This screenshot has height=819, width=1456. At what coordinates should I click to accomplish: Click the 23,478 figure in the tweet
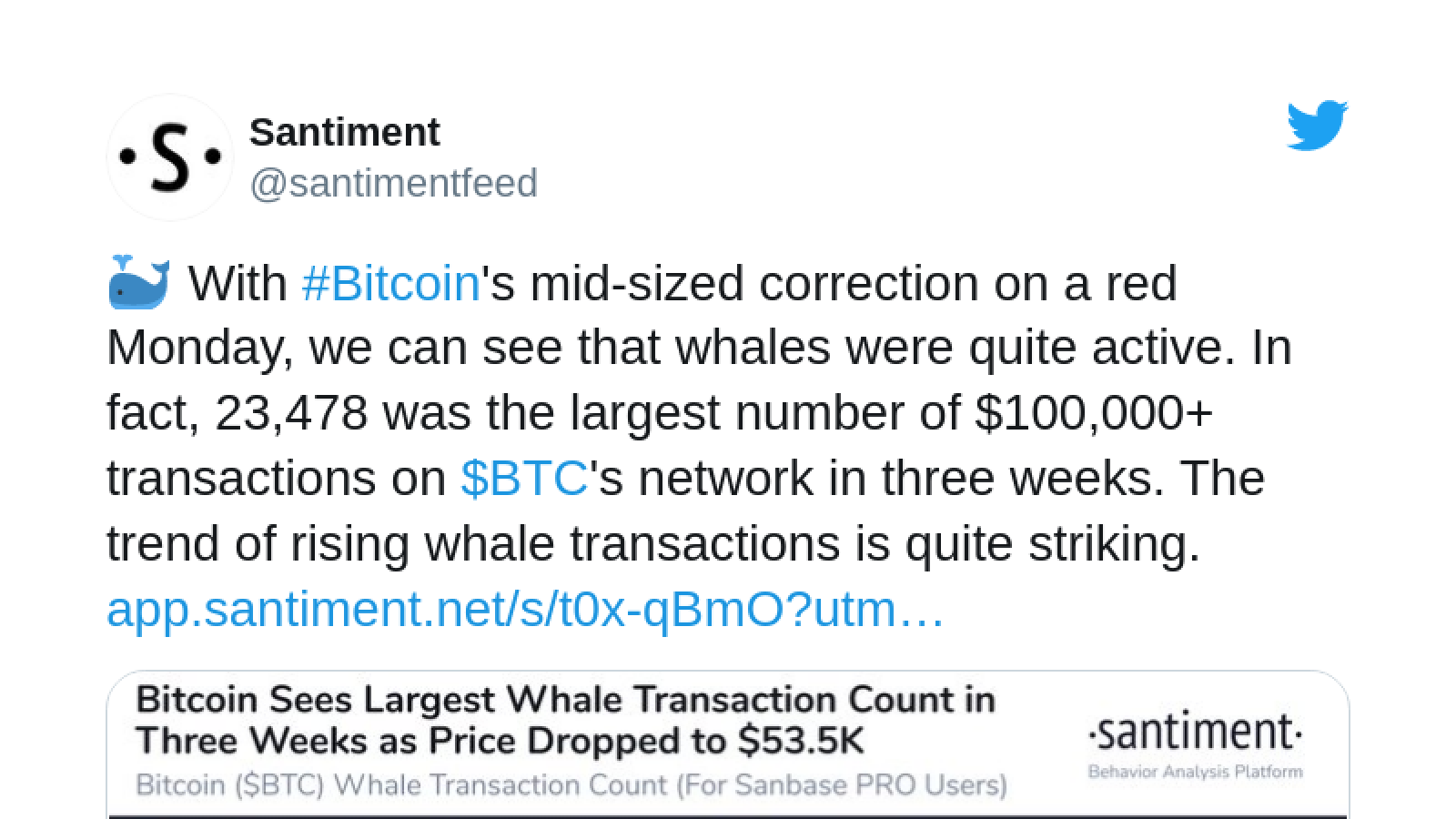[291, 413]
